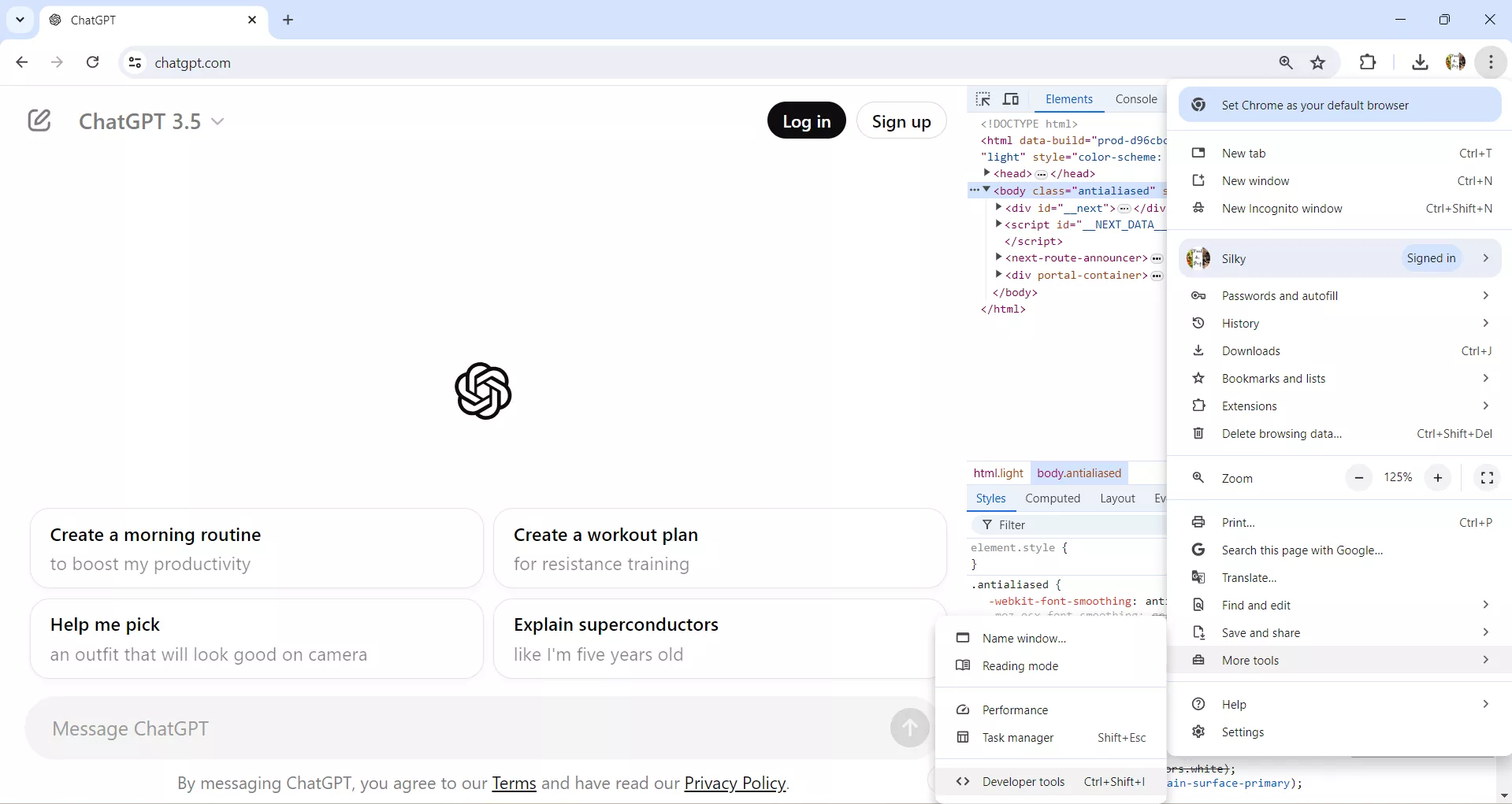Reload the page
Screen dimensions: 1512x804
pos(92,62)
